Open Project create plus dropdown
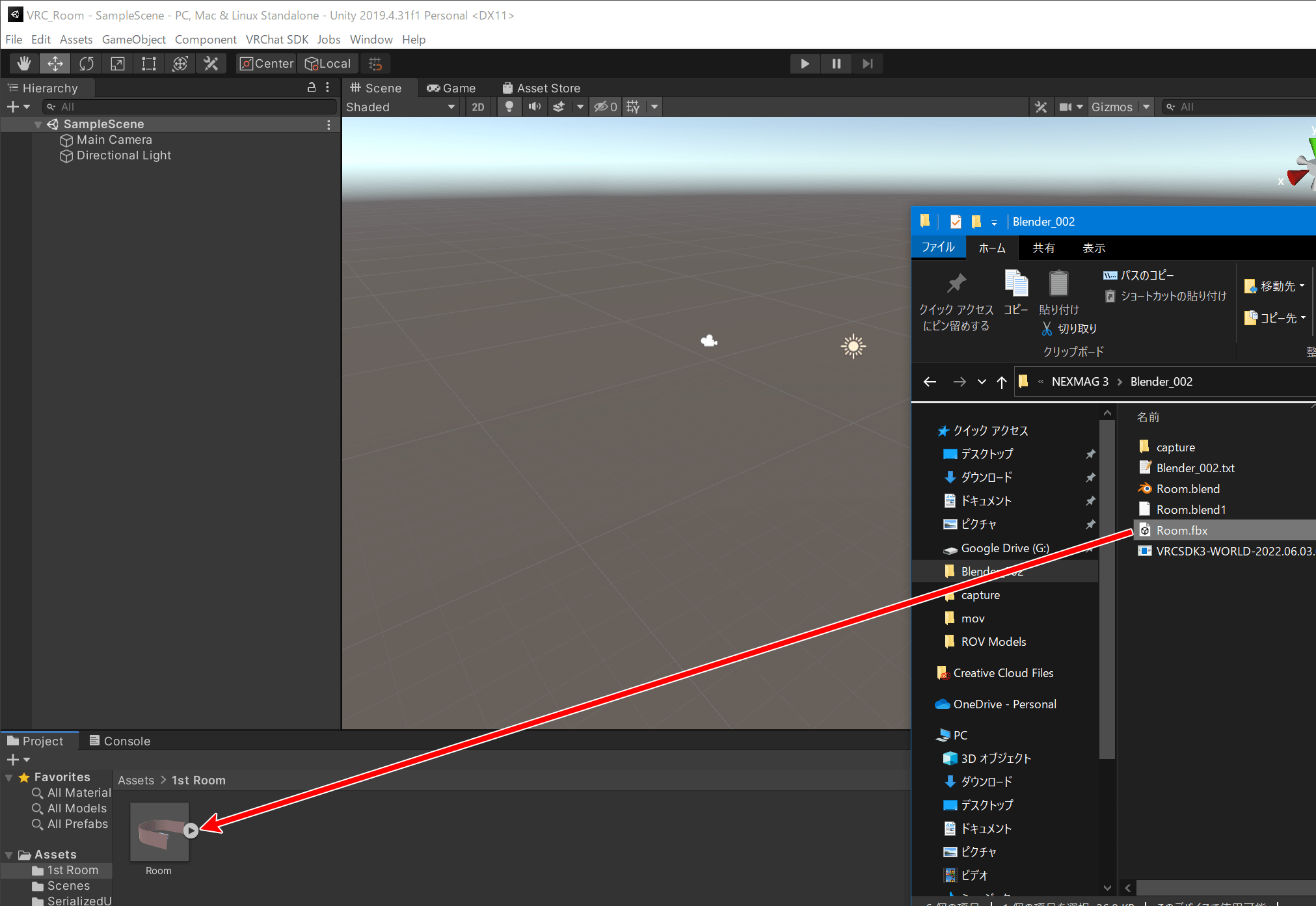 pos(18,759)
